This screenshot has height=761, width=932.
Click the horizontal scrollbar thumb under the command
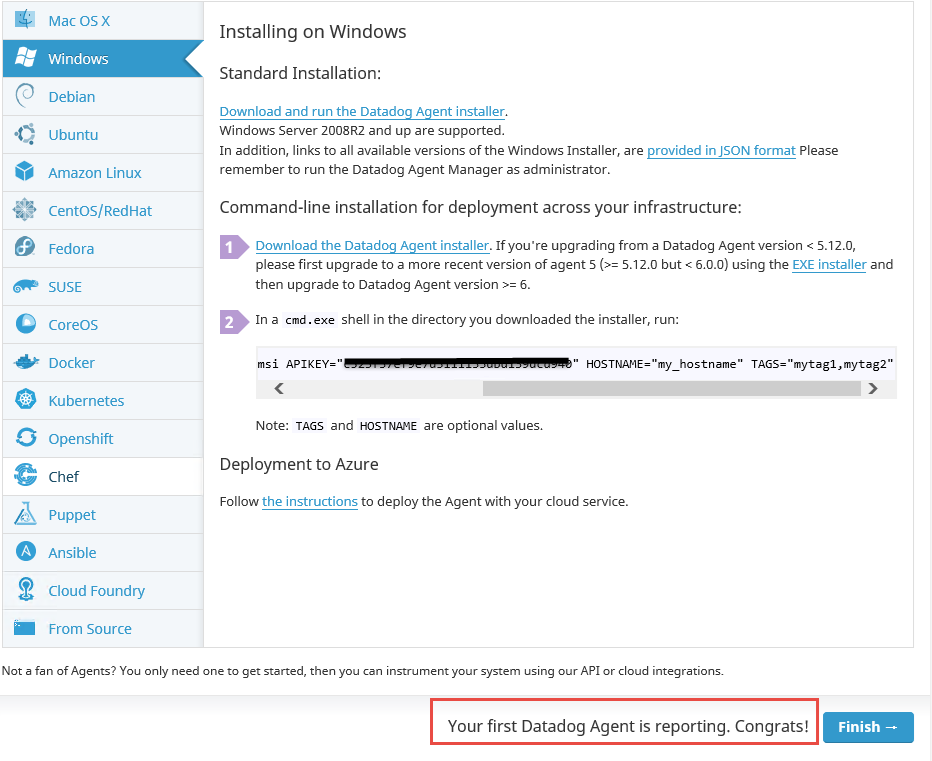click(x=672, y=389)
